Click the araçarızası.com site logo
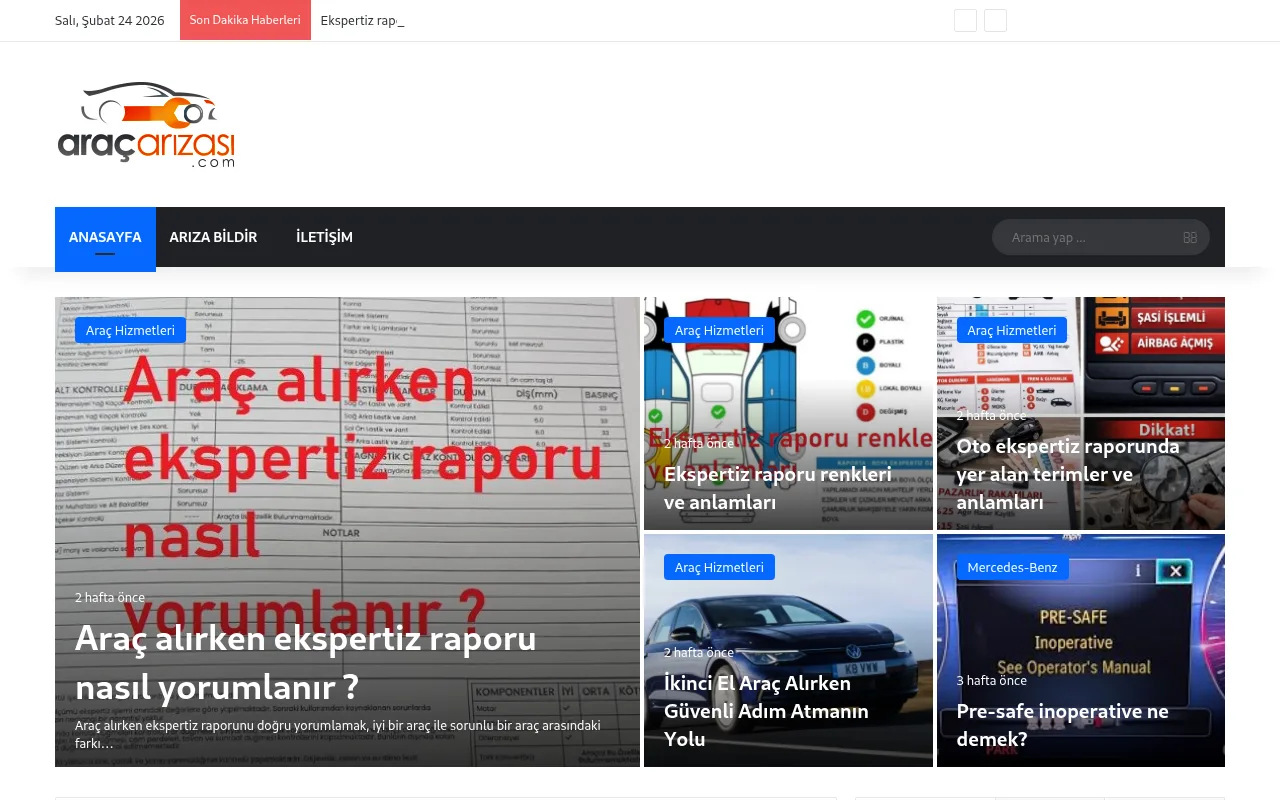This screenshot has width=1280, height=800. tap(146, 122)
